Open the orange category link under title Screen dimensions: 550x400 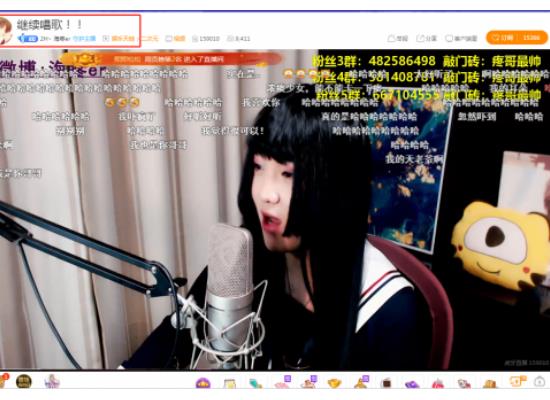pos(123,39)
